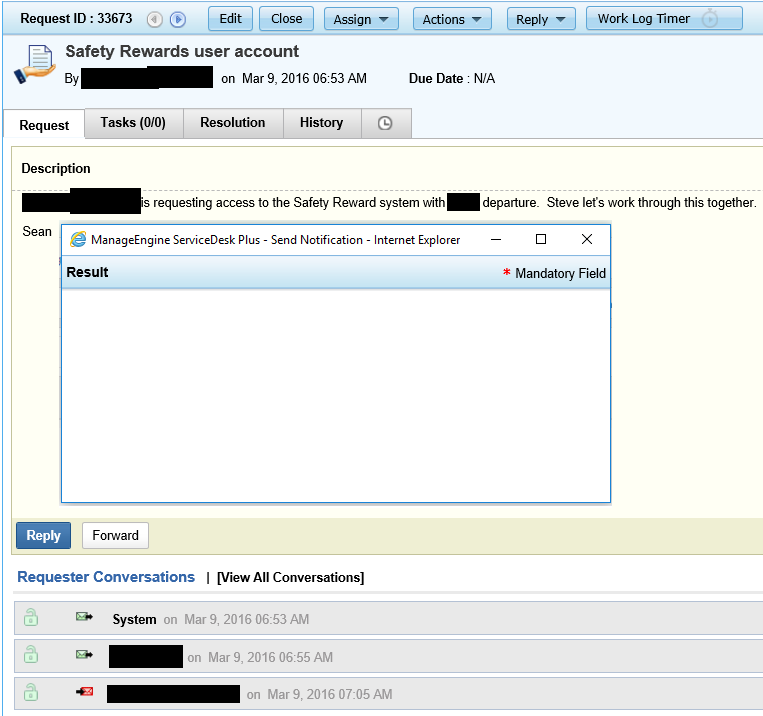763x716 pixels.
Task: Open the Reply dropdown in top toolbar
Action: (x=541, y=19)
